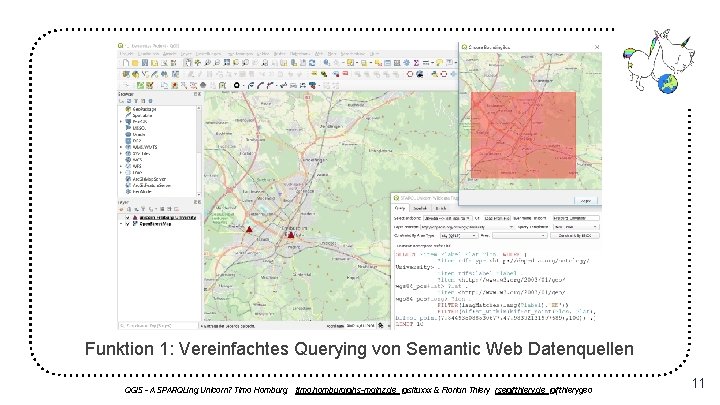This screenshot has width=720, height=405.
Task: Select the Pan Map hand tool
Action: (x=187, y=62)
